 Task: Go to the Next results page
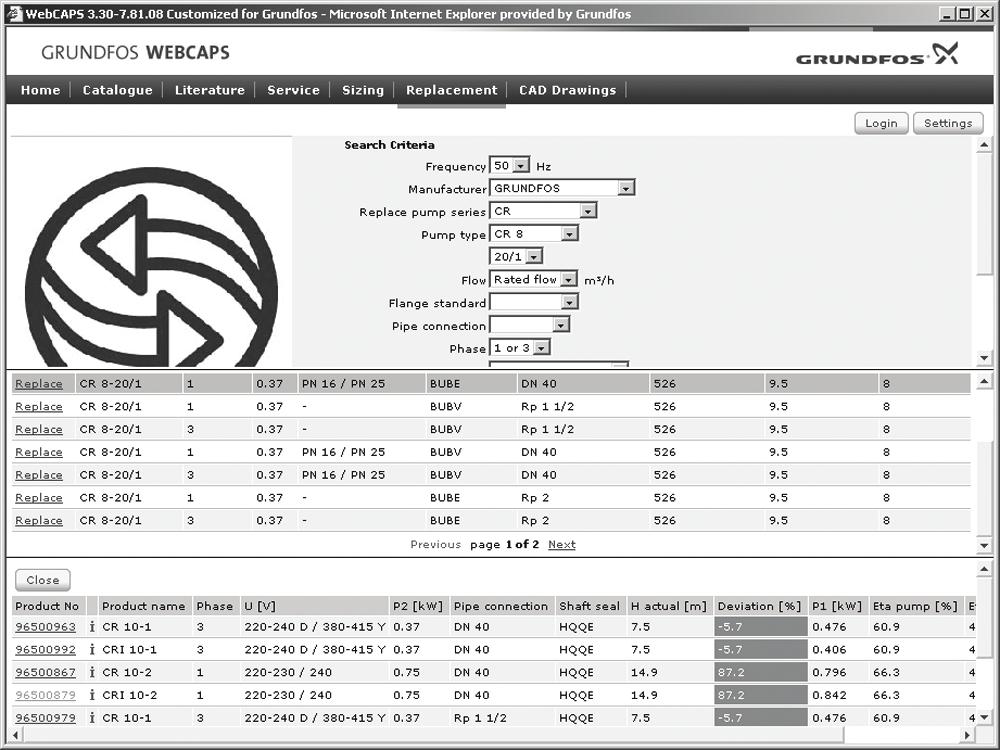click(x=562, y=545)
